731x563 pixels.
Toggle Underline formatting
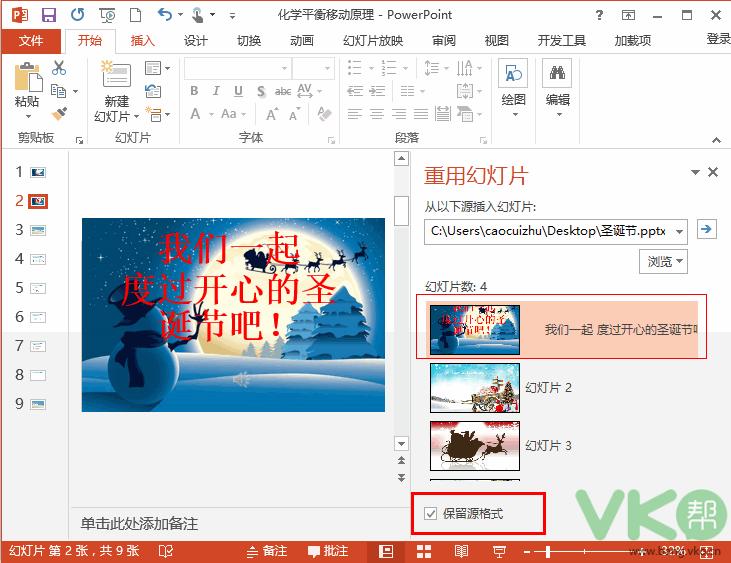click(x=238, y=91)
